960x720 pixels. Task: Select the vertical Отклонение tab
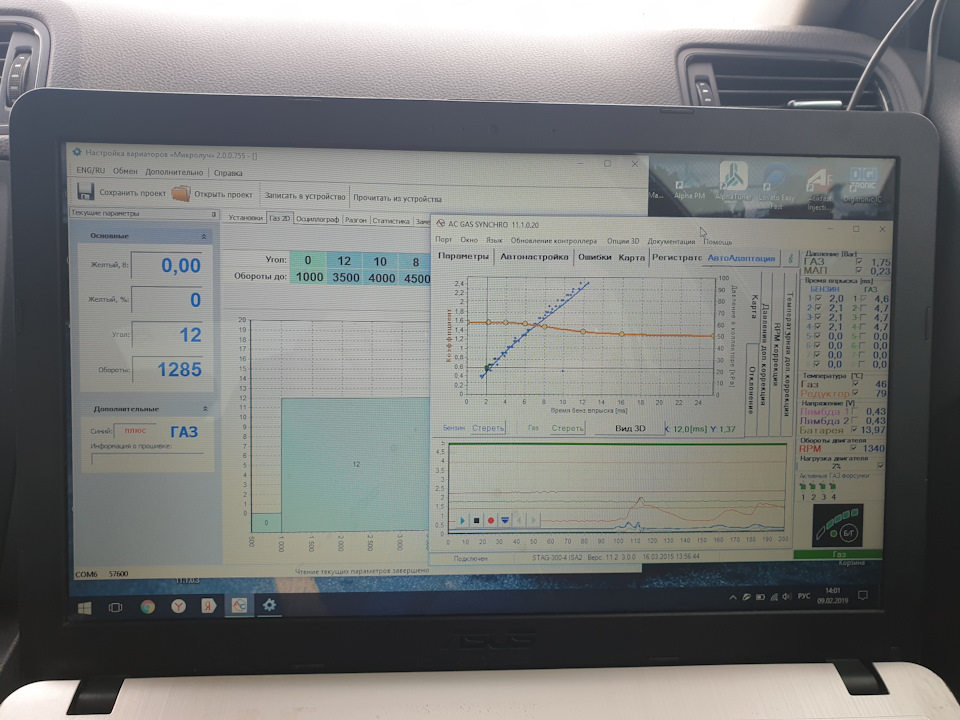[752, 391]
